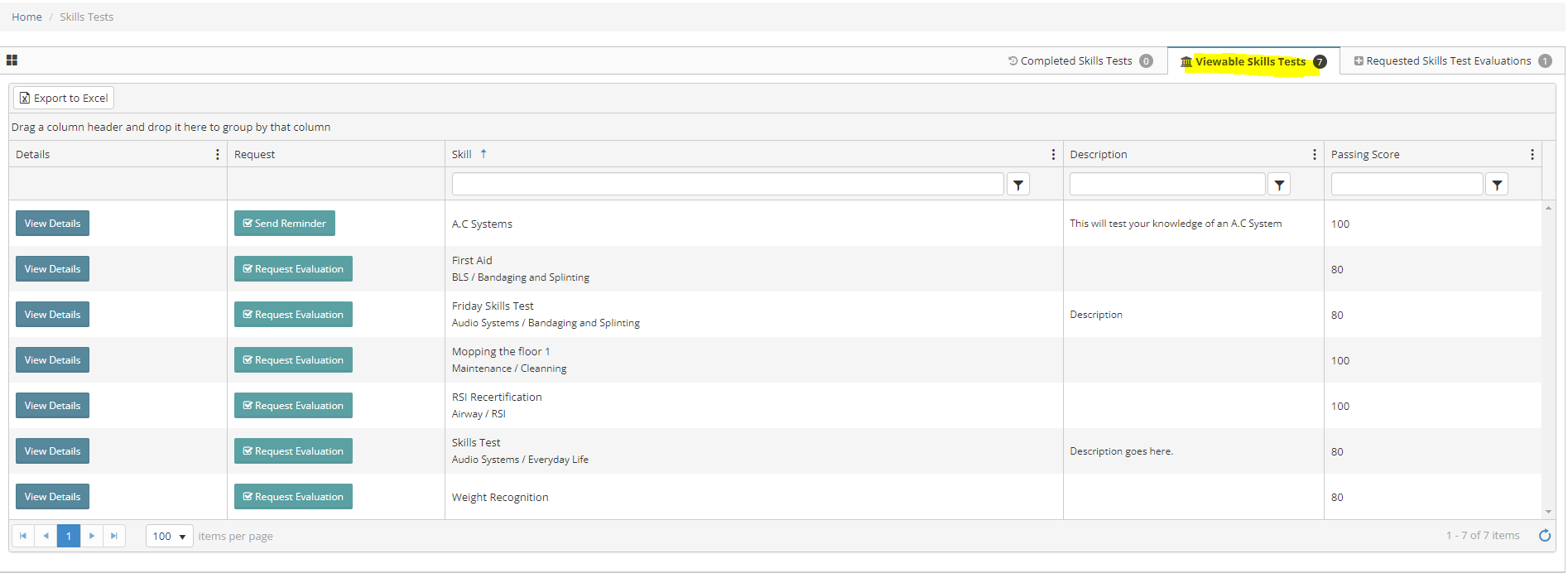The width and height of the screenshot is (1568, 583).
Task: Refresh the skills tests grid
Action: click(1545, 536)
